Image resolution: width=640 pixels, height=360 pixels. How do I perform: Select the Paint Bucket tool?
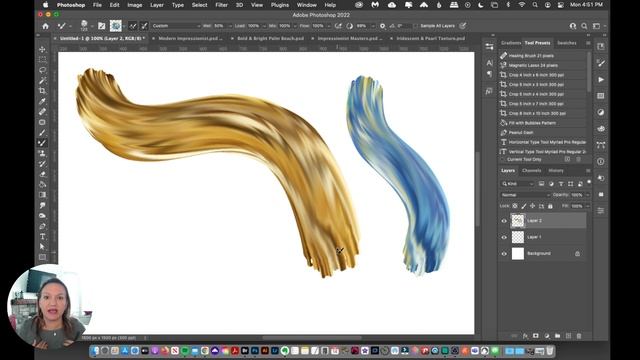click(x=42, y=184)
